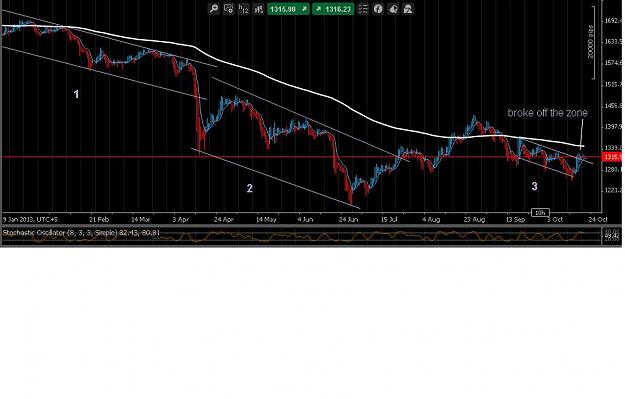Click the '23 Aug' date label

(474, 220)
